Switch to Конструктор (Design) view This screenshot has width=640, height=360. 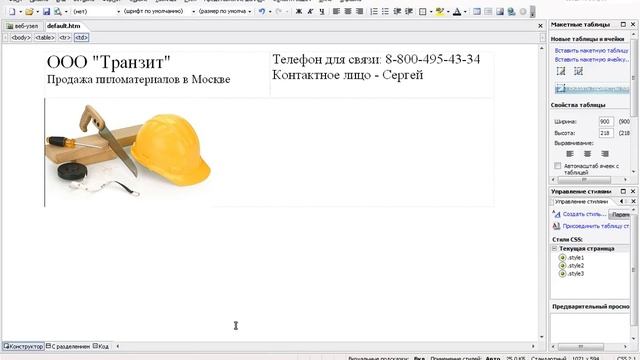click(23, 346)
